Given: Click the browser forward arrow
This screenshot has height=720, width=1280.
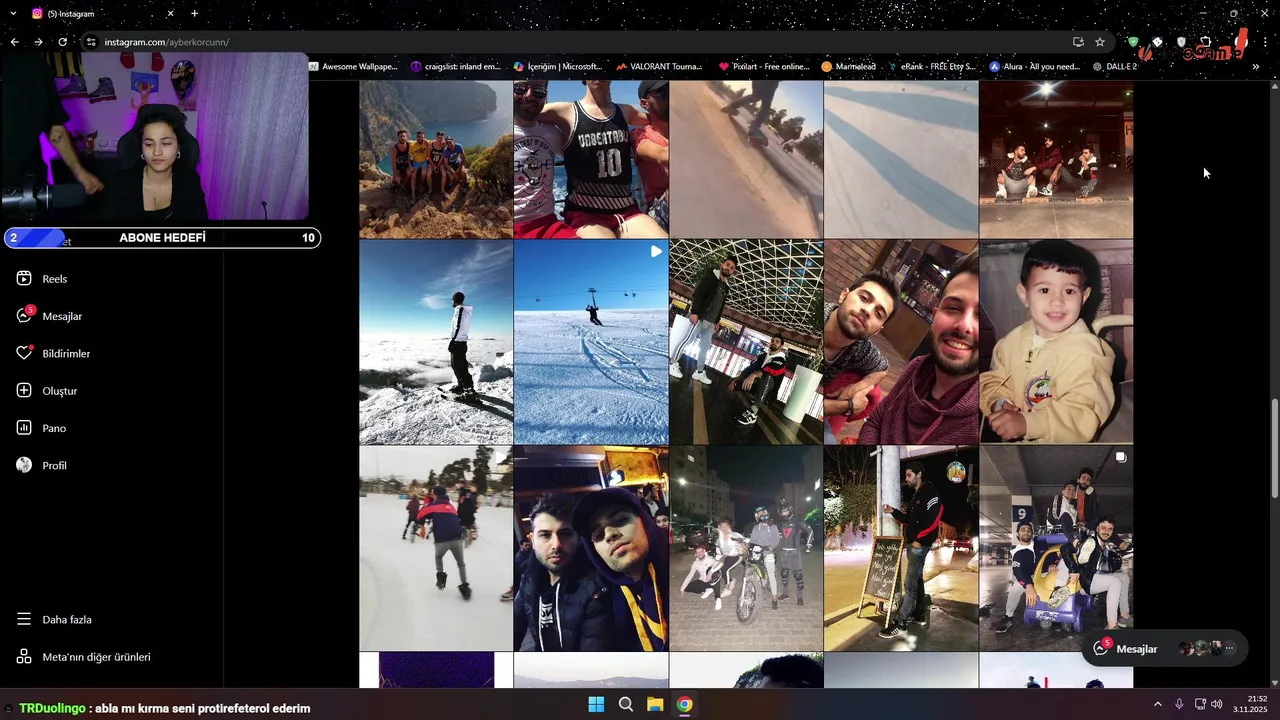Looking at the screenshot, I should pyautogui.click(x=38, y=42).
